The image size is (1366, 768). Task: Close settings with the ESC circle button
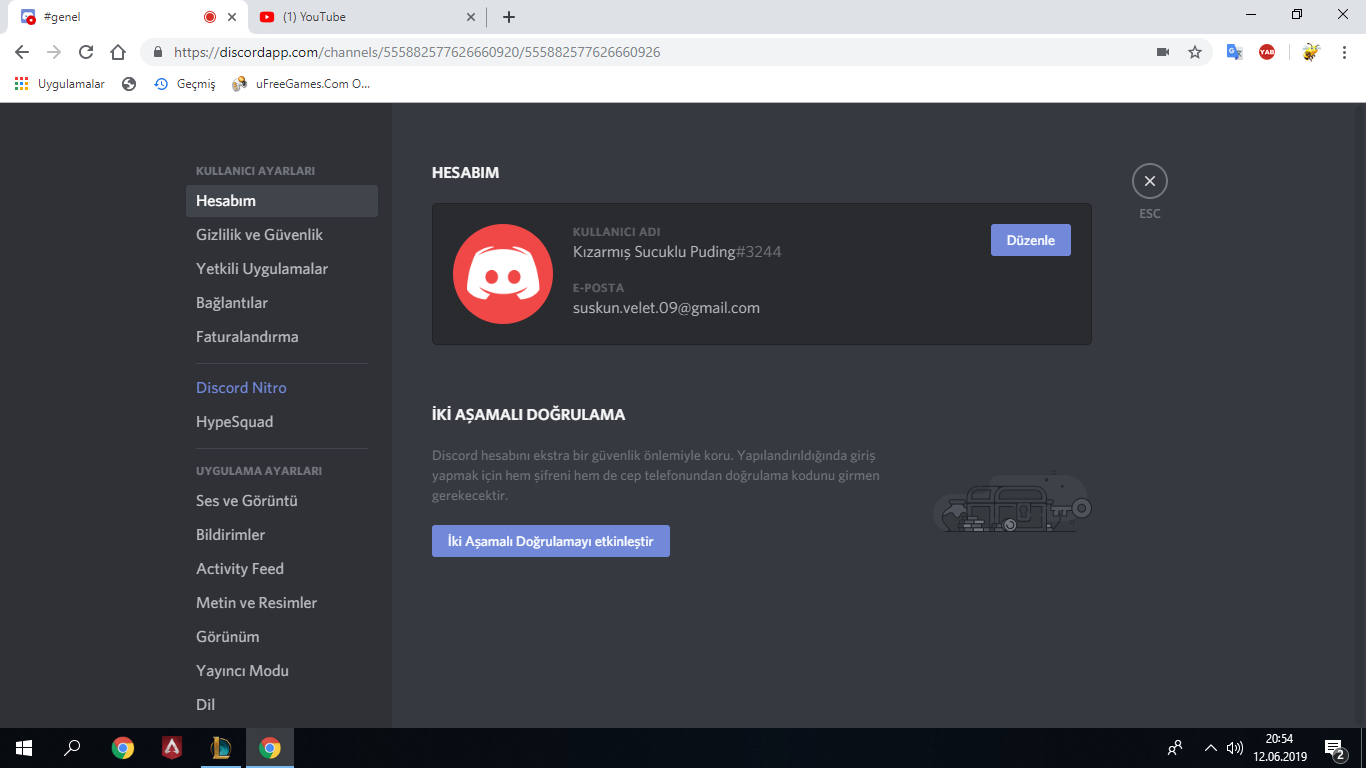(x=1149, y=181)
